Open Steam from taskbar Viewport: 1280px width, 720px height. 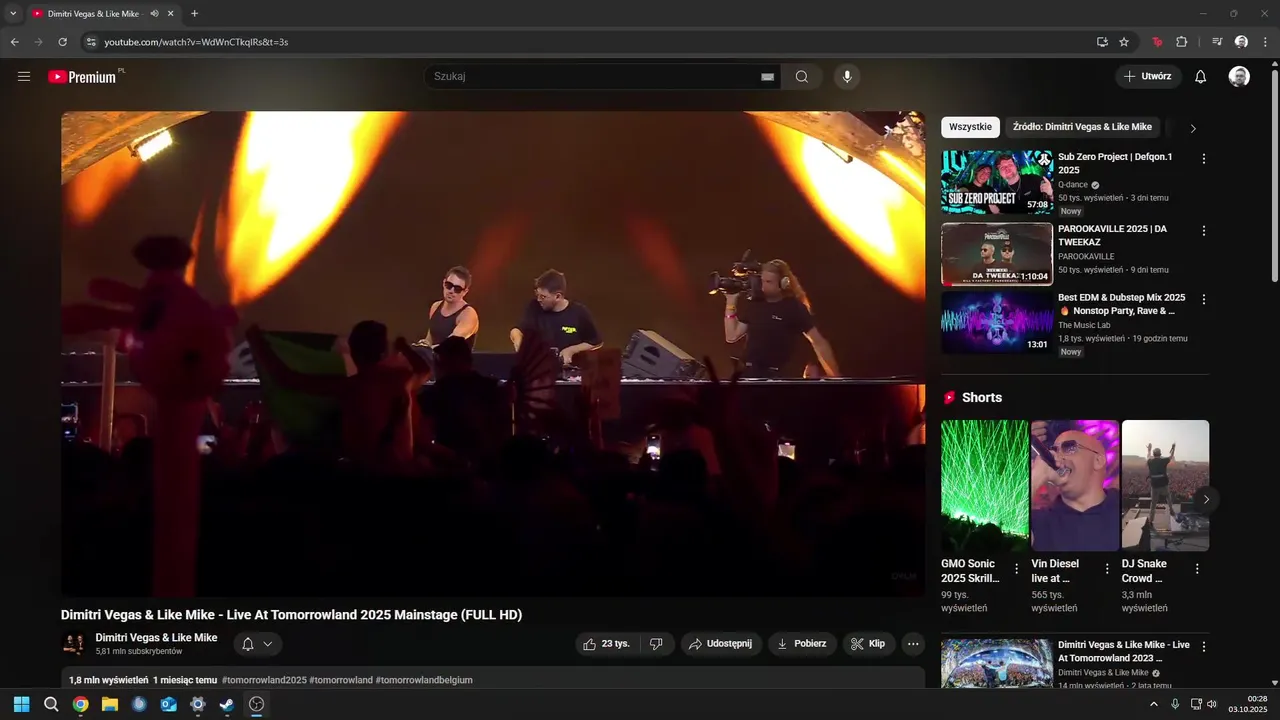tap(227, 704)
